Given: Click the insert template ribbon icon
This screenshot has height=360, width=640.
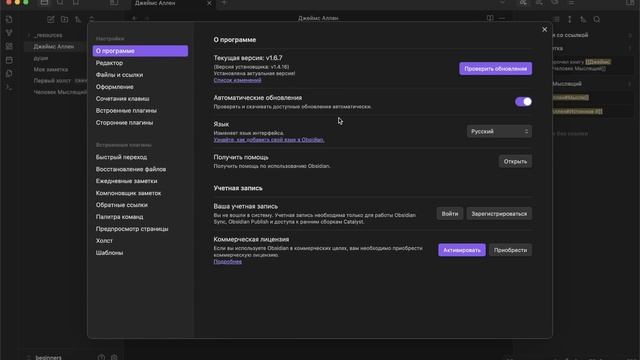Looking at the screenshot, I should [9, 73].
